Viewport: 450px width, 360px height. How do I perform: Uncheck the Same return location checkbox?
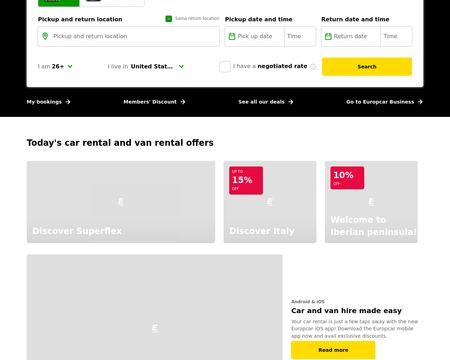coord(169,19)
